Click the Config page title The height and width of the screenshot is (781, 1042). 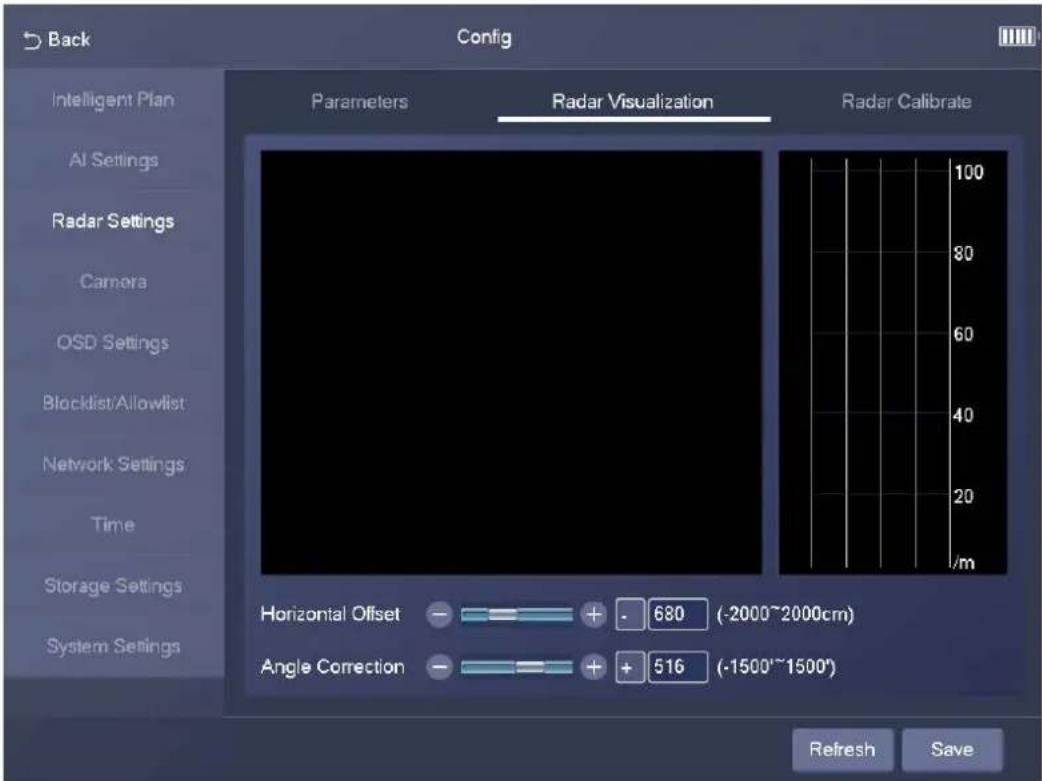coord(484,38)
